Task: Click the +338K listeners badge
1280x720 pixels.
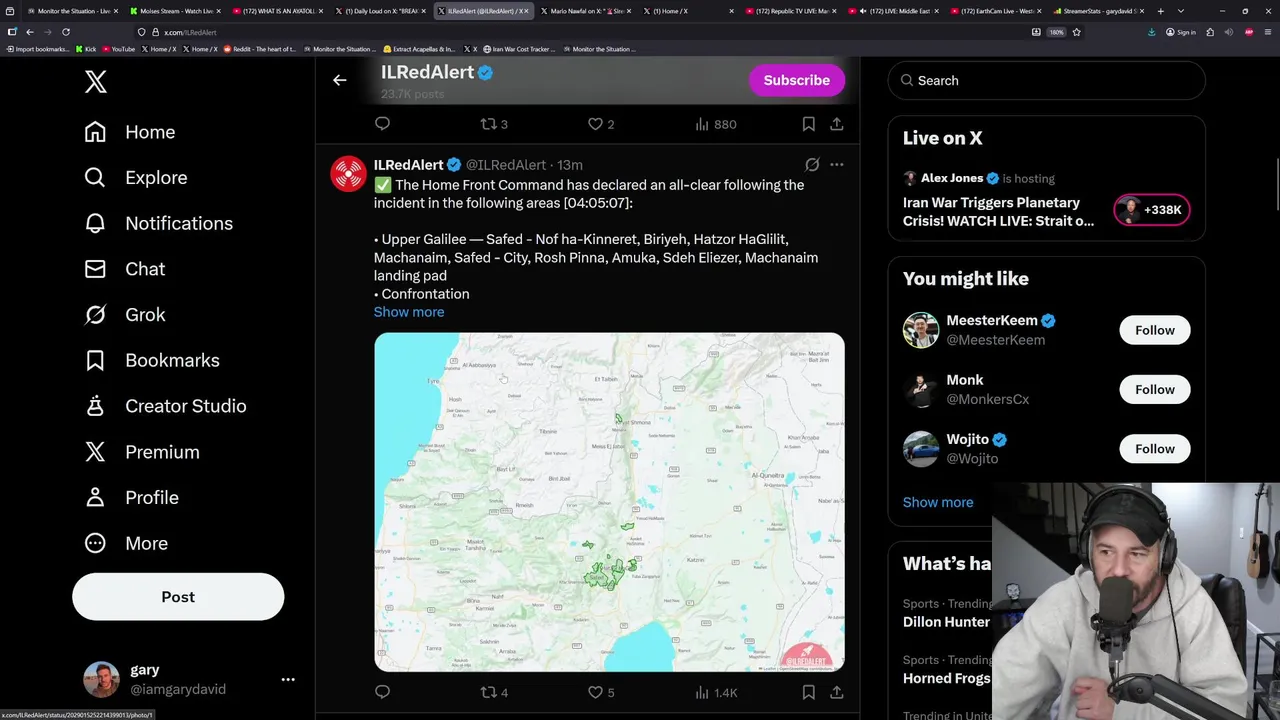Action: point(1151,210)
